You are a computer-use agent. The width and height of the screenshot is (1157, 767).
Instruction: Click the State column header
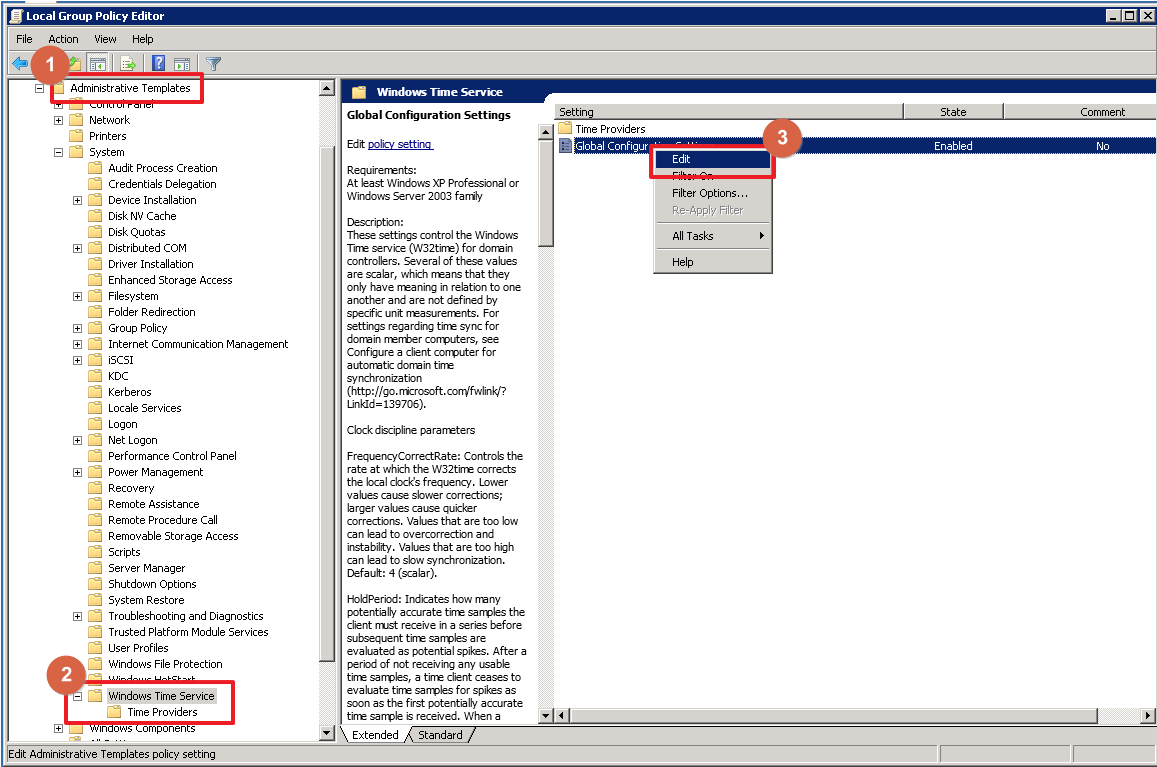click(x=953, y=111)
